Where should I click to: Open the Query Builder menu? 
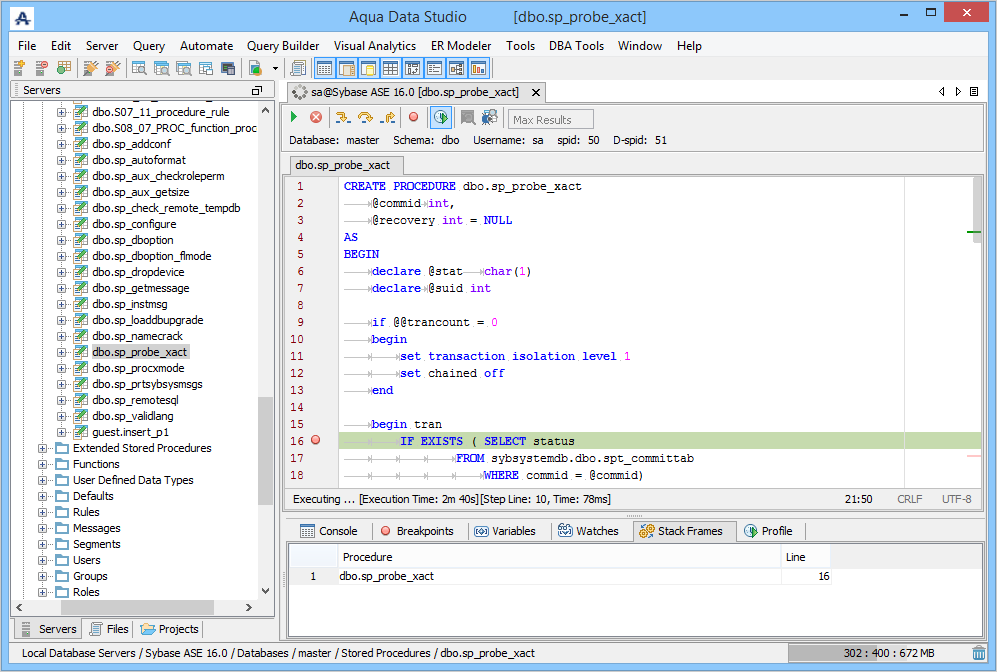[283, 46]
